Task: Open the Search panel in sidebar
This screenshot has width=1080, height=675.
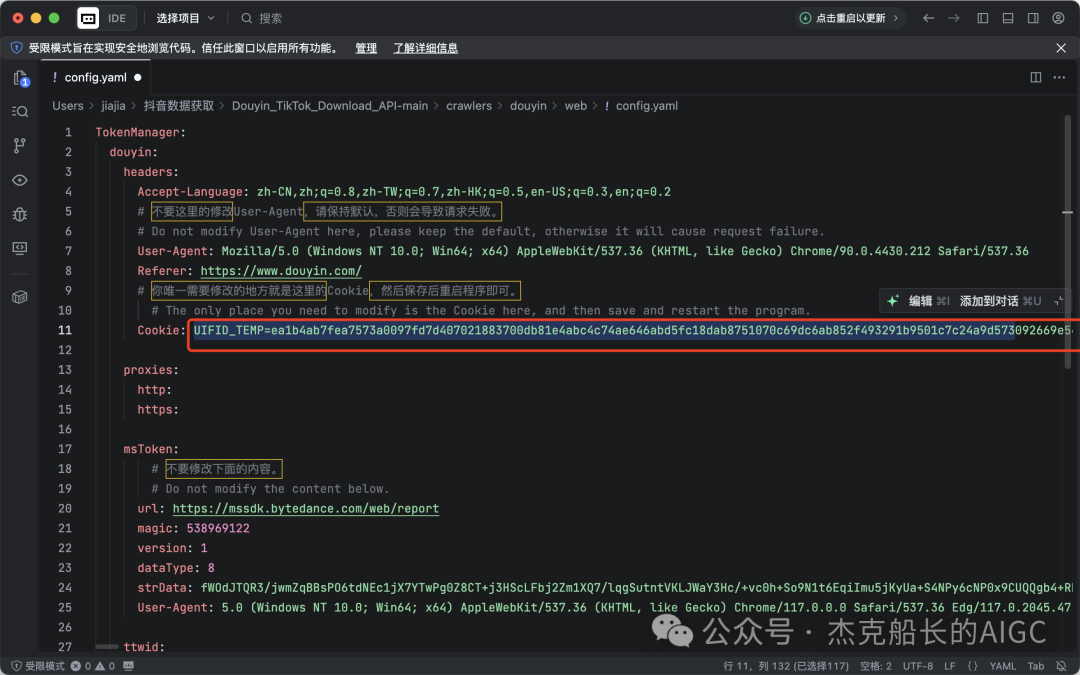Action: tap(20, 112)
